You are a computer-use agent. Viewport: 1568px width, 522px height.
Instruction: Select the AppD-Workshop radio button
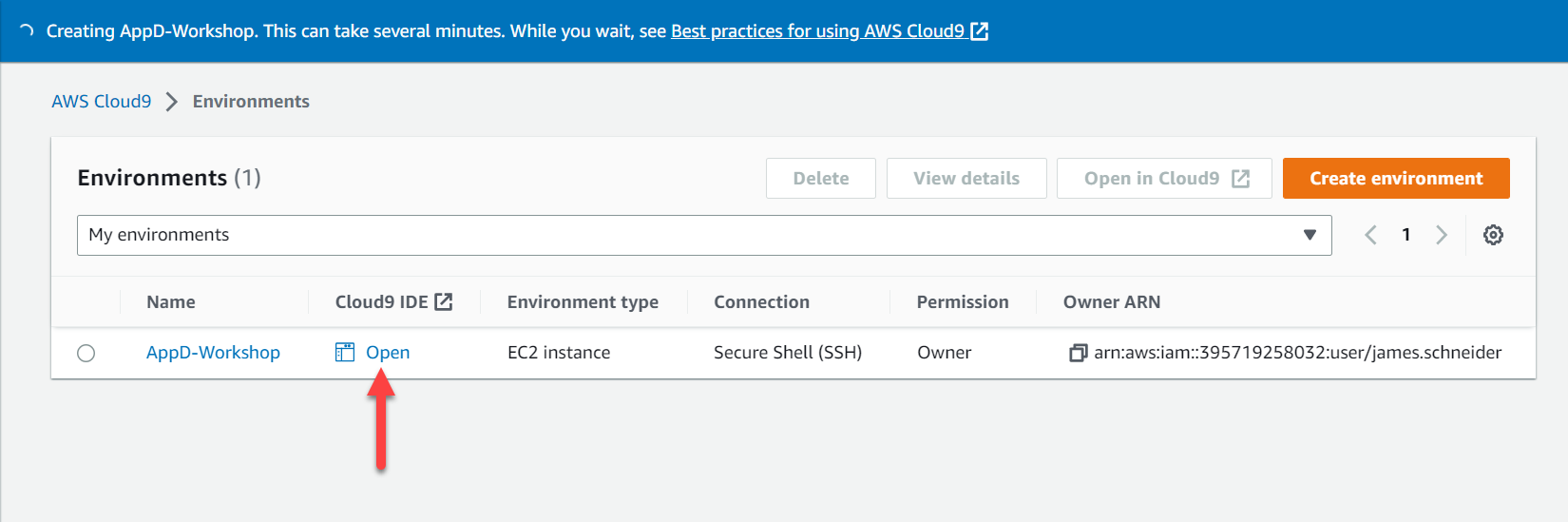[x=86, y=354]
